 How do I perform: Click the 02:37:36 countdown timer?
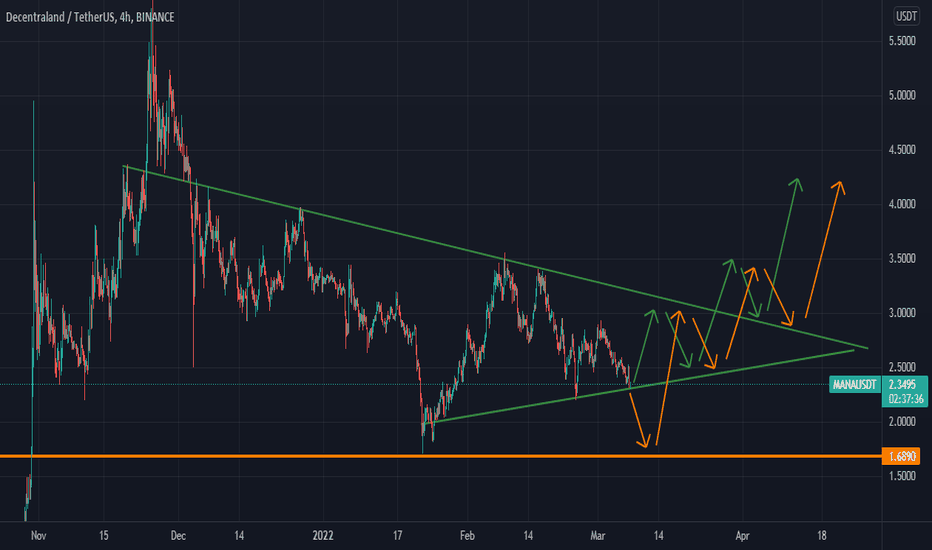(x=905, y=398)
